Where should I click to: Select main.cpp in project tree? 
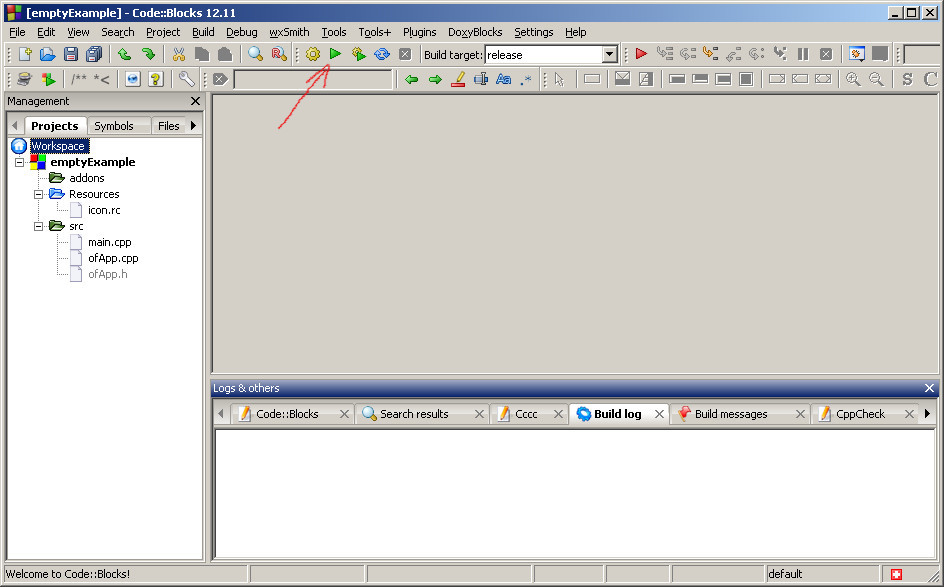click(110, 242)
